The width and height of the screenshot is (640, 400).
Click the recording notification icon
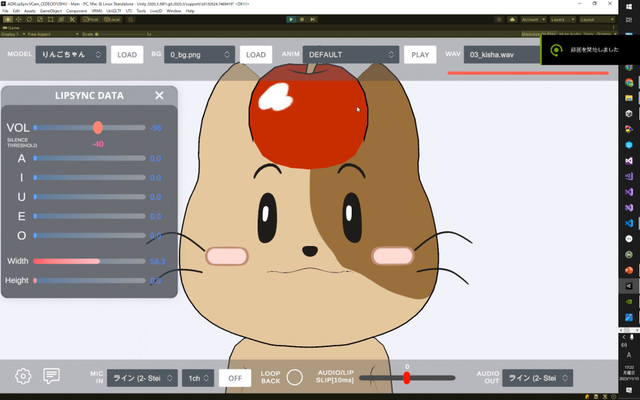click(x=557, y=51)
